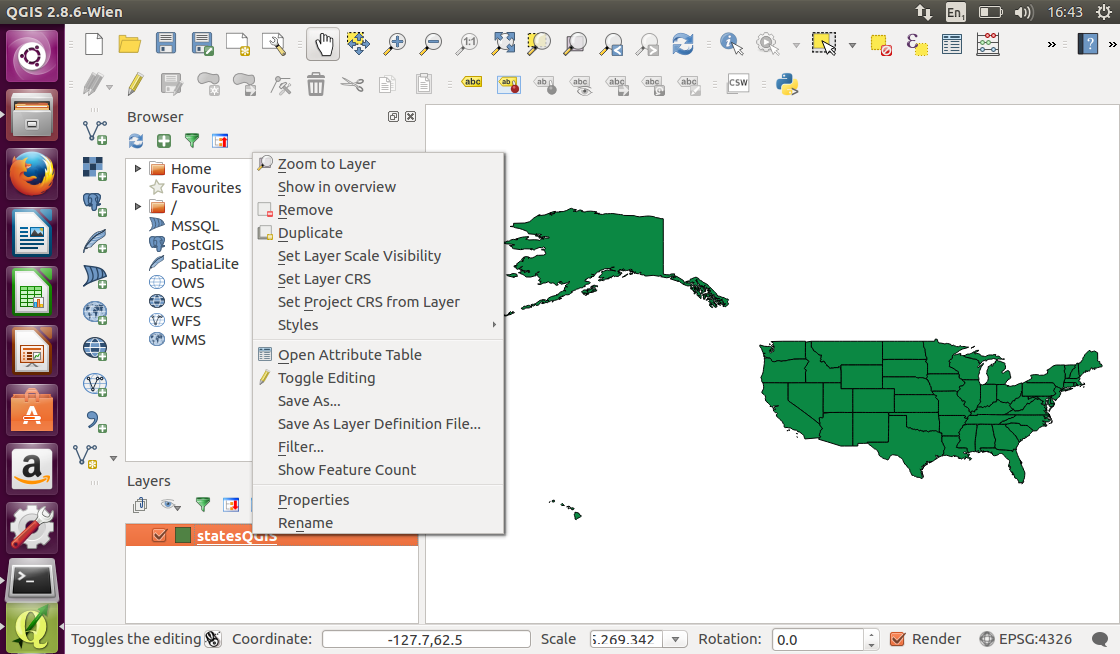Click the Coordinate input field
Screen dimensions: 1120x654
tap(426, 639)
